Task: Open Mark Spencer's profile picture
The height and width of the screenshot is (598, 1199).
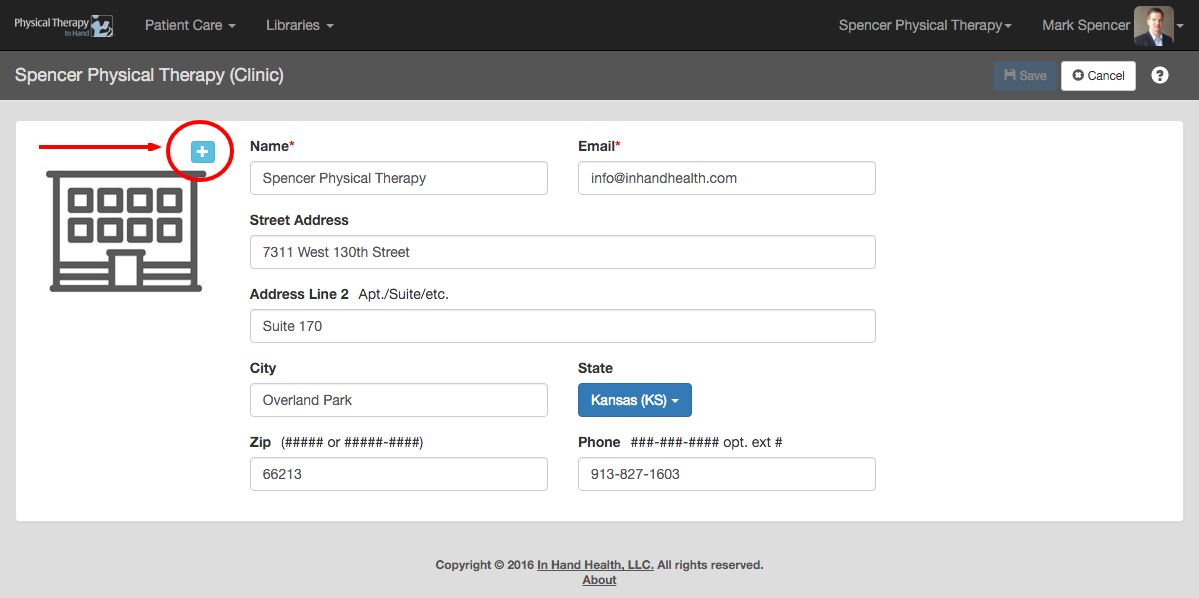Action: click(x=1152, y=24)
